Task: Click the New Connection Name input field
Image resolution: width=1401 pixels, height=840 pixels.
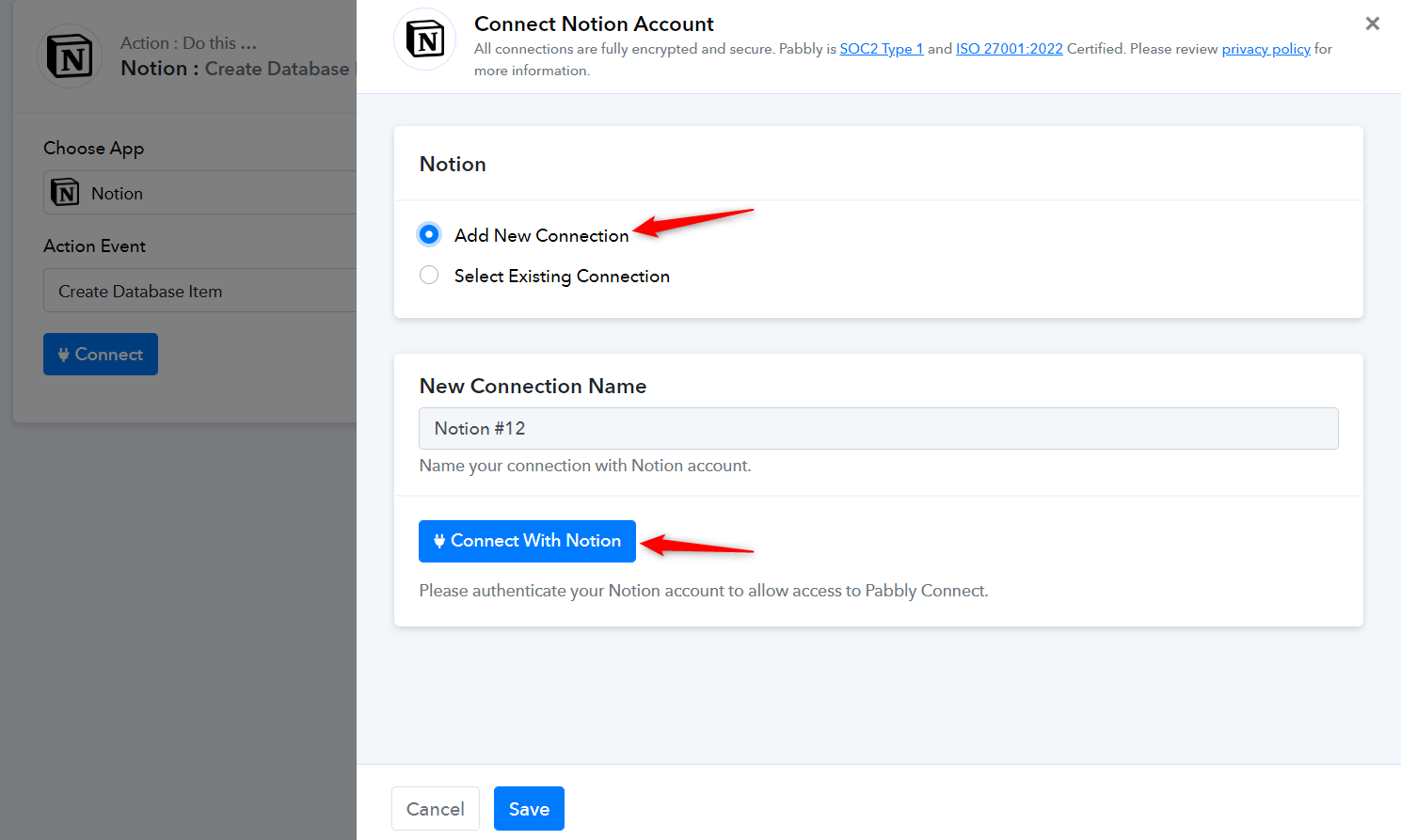Action: point(879,428)
